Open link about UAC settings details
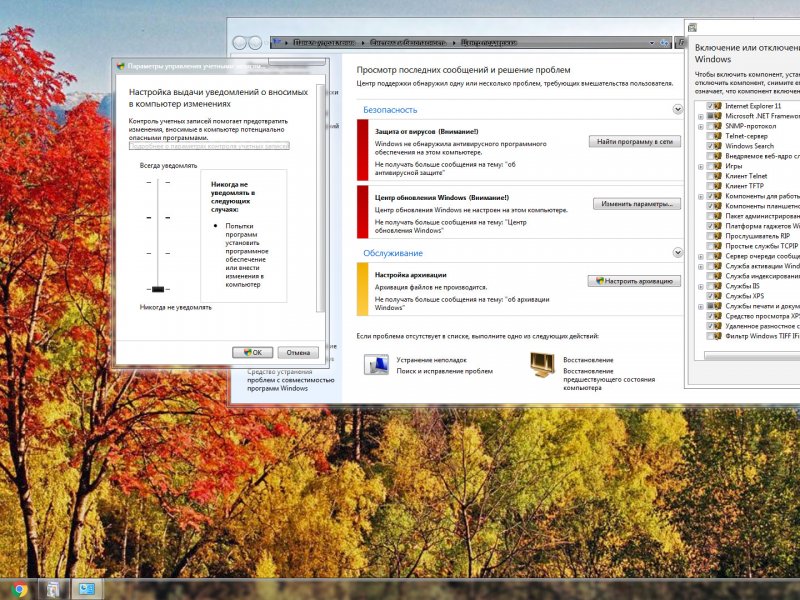Image resolution: width=800 pixels, height=600 pixels. (209, 146)
